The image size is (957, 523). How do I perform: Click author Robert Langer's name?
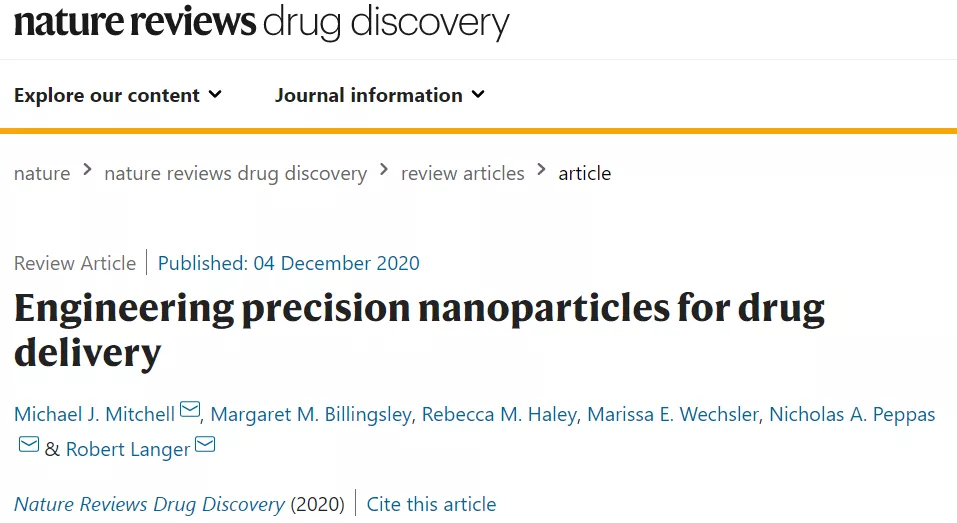[128, 449]
